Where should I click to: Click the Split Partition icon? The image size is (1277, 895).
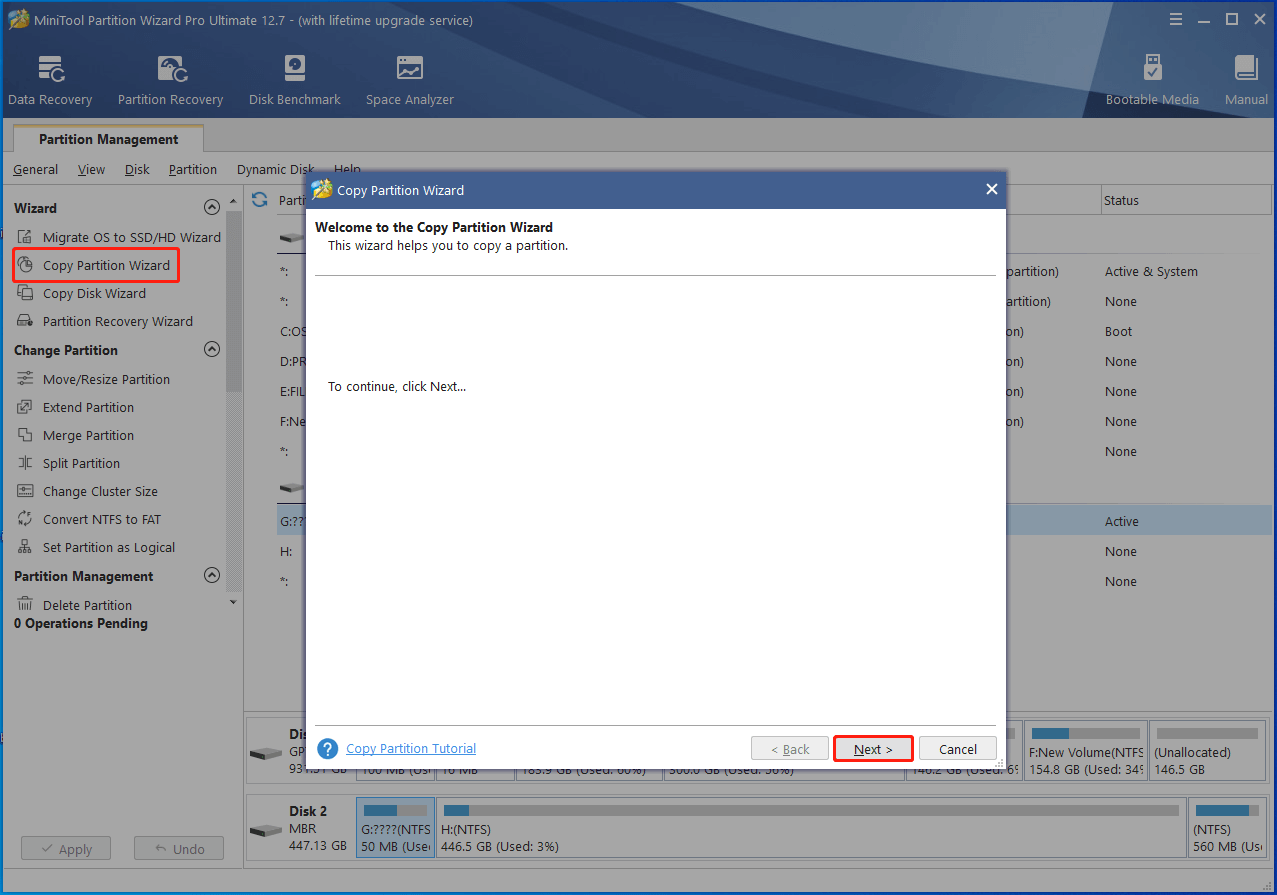[25, 463]
